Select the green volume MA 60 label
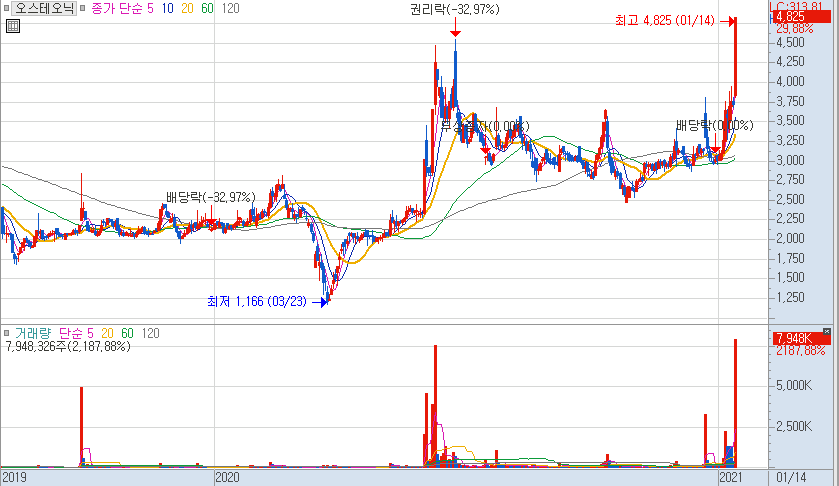This screenshot has height=486, width=839. pos(127,333)
